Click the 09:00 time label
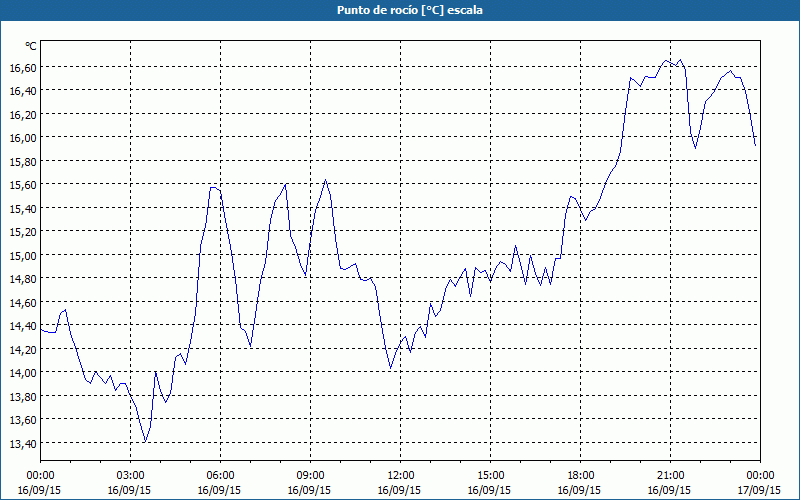Screen dimensions: 800x500 click(x=310, y=476)
